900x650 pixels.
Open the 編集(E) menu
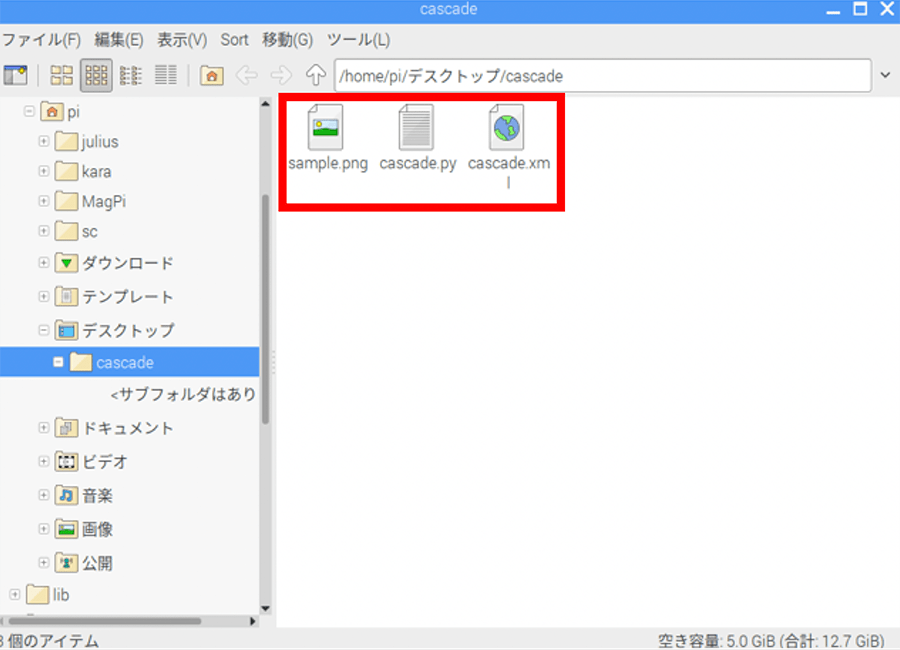pyautogui.click(x=119, y=40)
